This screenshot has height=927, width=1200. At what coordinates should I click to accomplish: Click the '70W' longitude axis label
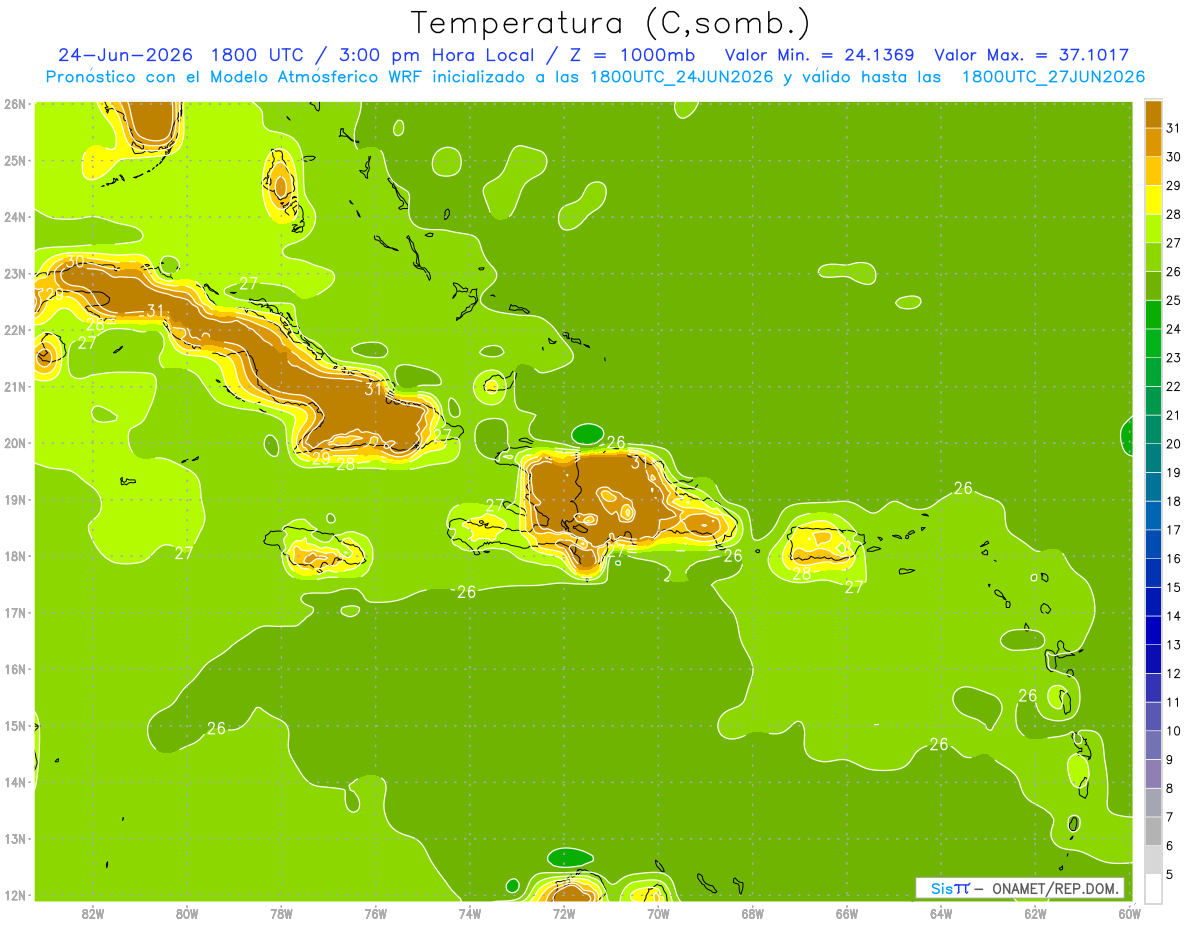click(x=658, y=913)
